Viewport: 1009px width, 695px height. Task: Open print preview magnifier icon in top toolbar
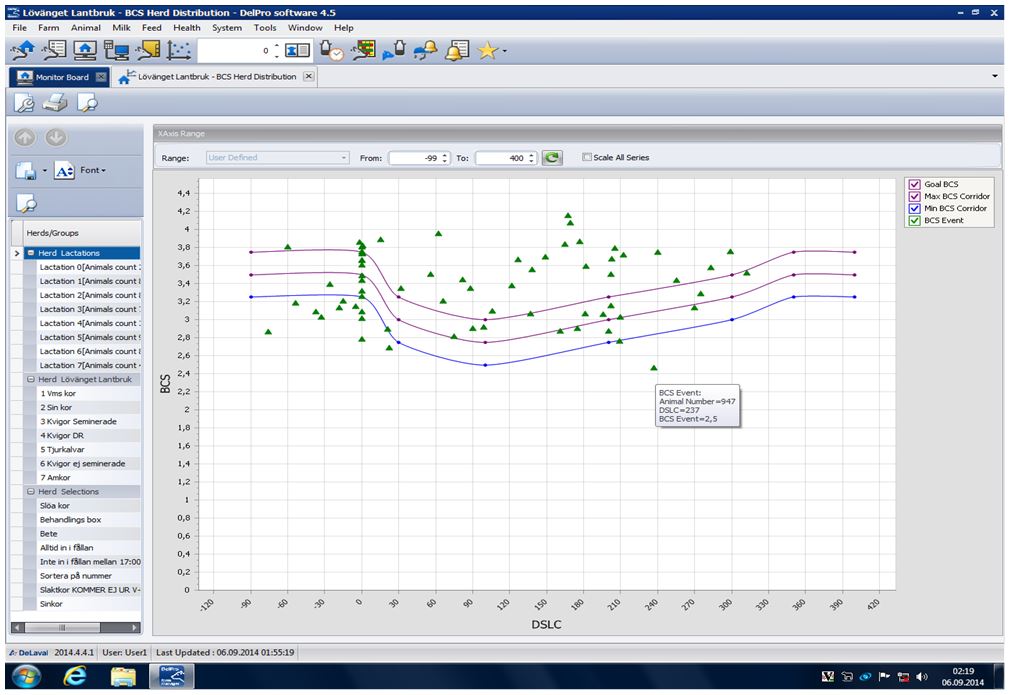tap(87, 102)
